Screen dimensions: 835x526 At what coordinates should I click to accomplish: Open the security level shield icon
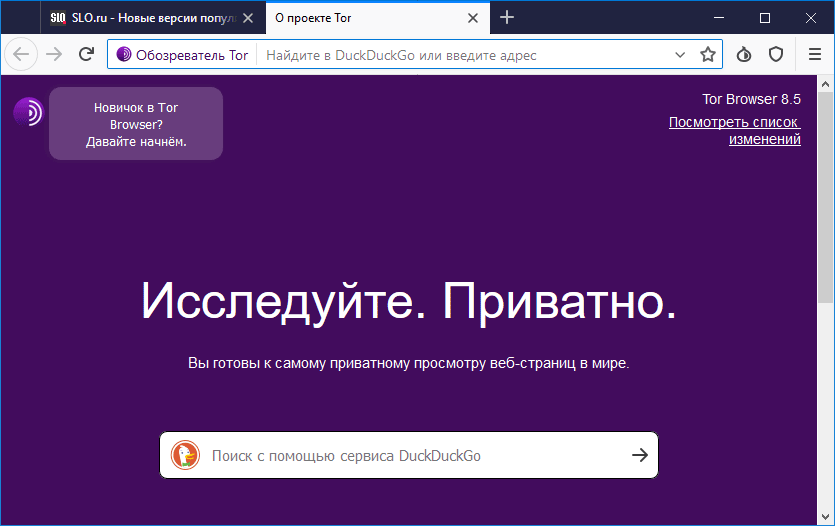[x=776, y=54]
